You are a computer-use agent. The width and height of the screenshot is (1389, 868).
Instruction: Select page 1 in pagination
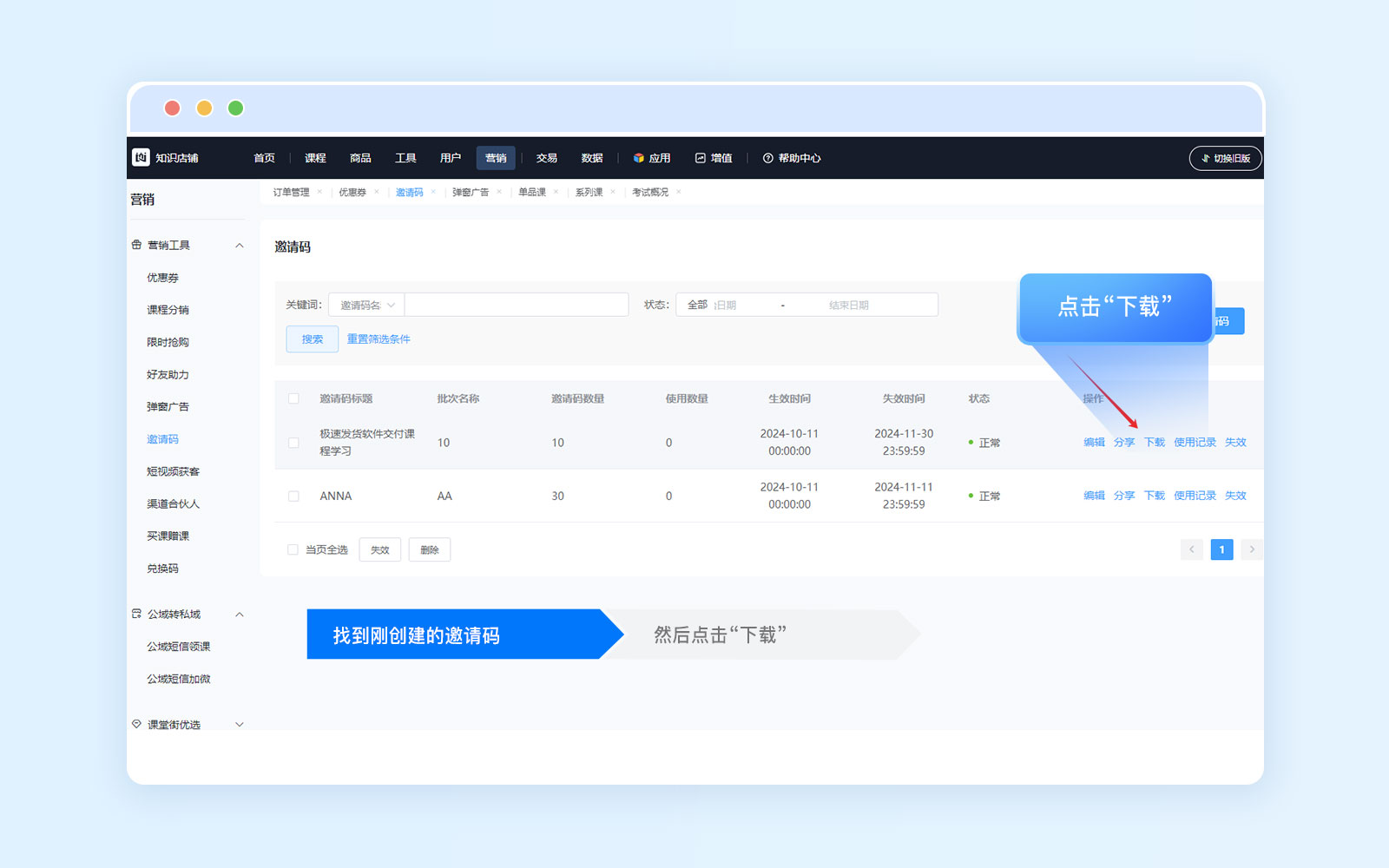[x=1221, y=549]
